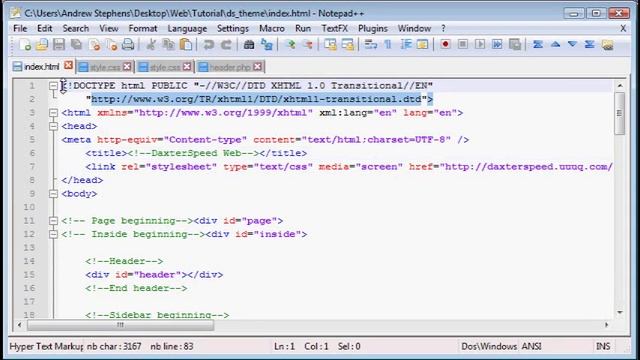640x360 pixels.
Task: Click the horizontal scrollbar right arrow
Action: [607, 325]
